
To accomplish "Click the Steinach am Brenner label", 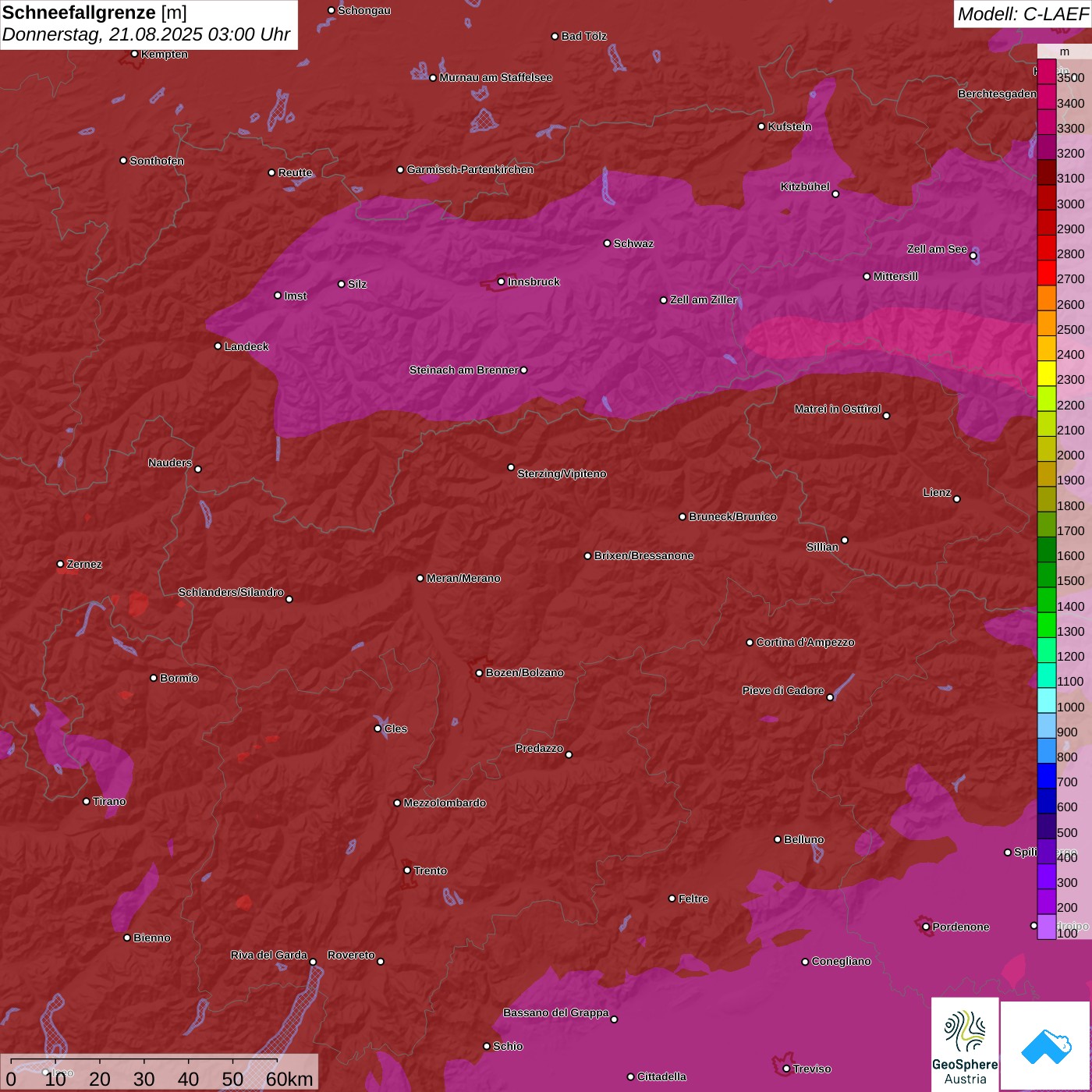I will pyautogui.click(x=463, y=370).
